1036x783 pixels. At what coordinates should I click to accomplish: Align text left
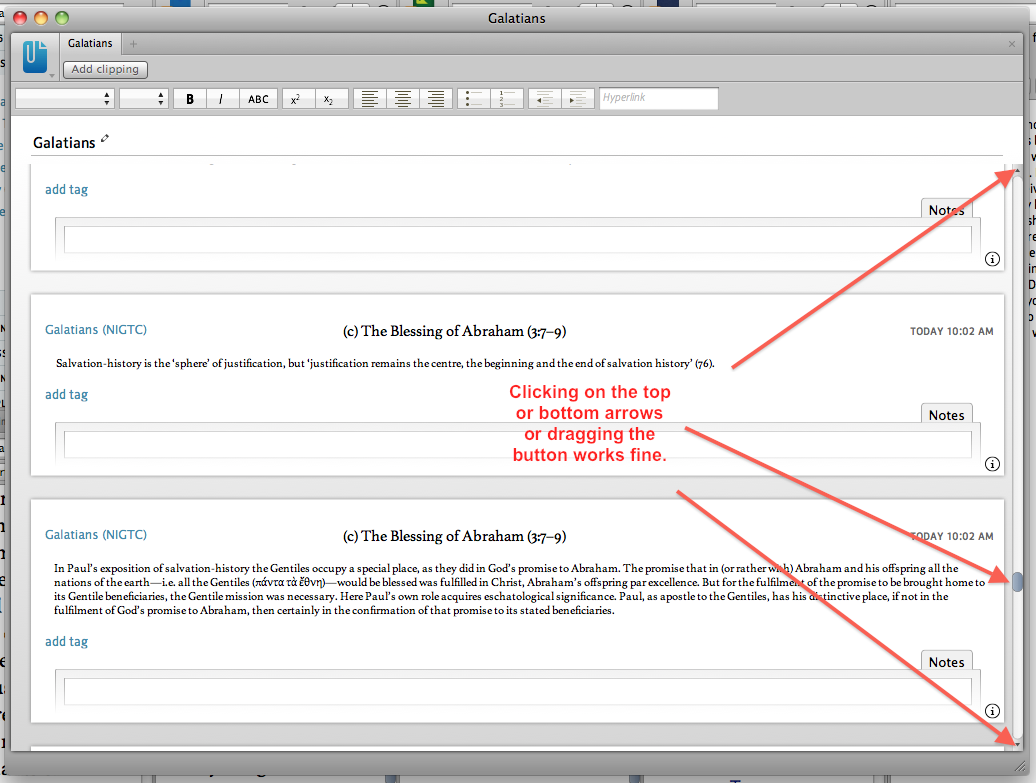(x=370, y=99)
